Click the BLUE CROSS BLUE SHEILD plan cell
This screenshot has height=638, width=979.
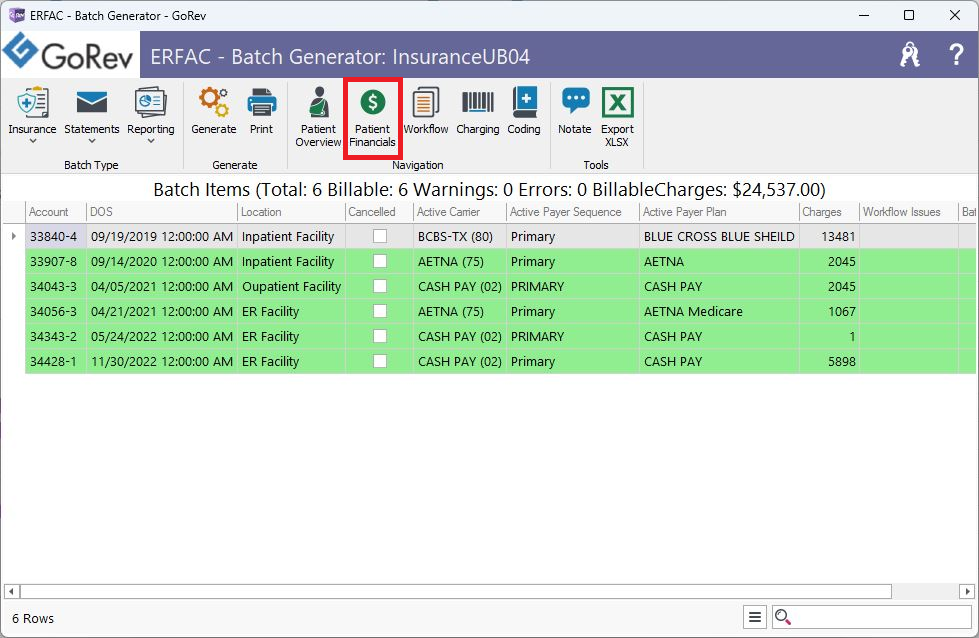pos(719,236)
